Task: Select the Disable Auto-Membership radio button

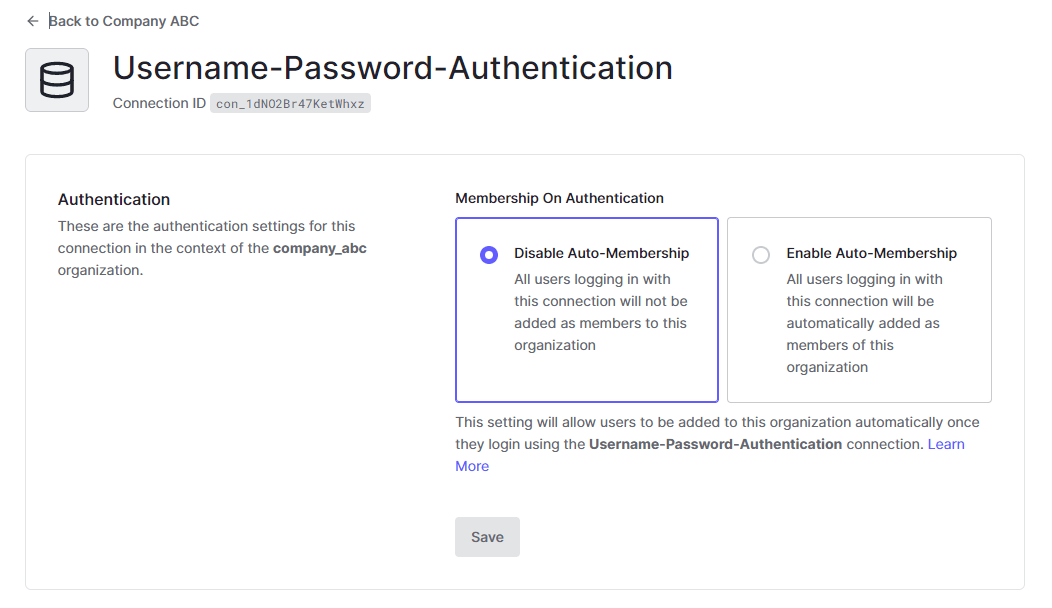Action: [x=489, y=255]
